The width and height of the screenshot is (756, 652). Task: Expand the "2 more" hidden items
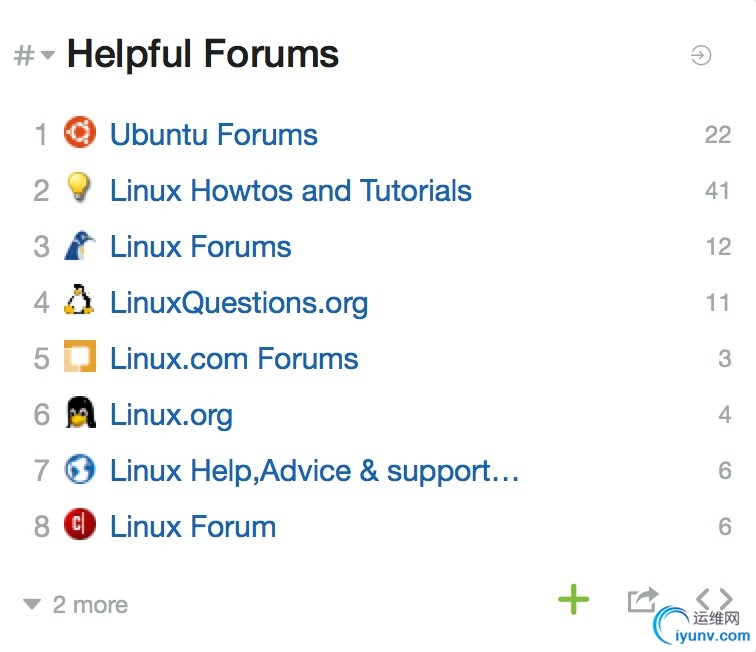76,604
